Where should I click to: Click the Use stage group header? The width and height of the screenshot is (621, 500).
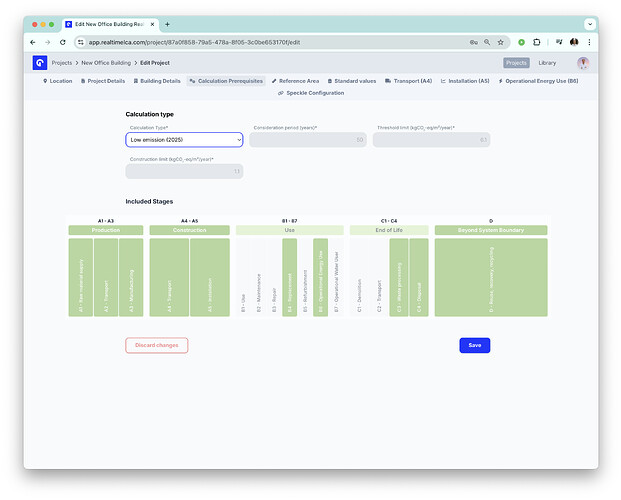pos(290,230)
